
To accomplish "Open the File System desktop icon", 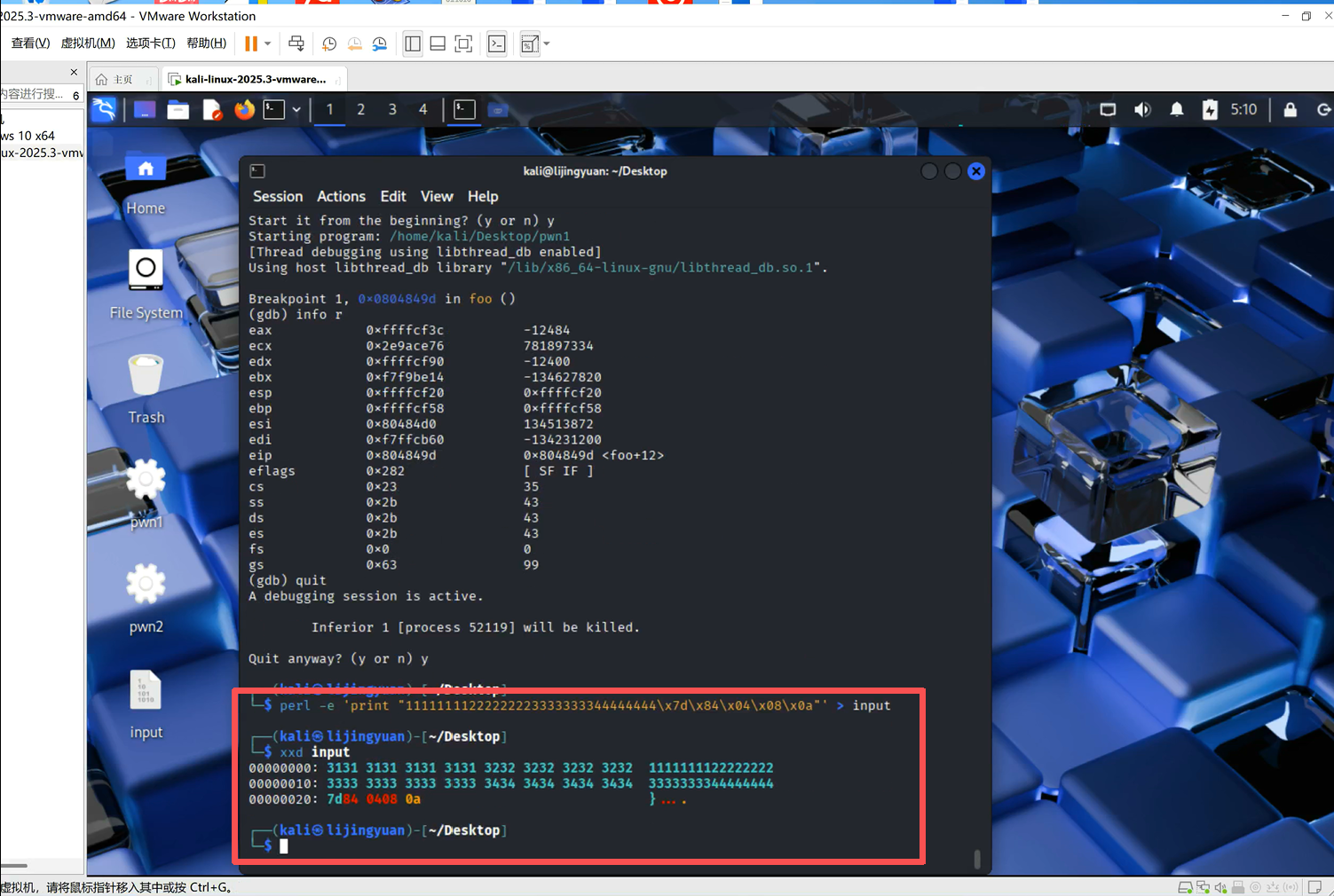I will point(146,286).
